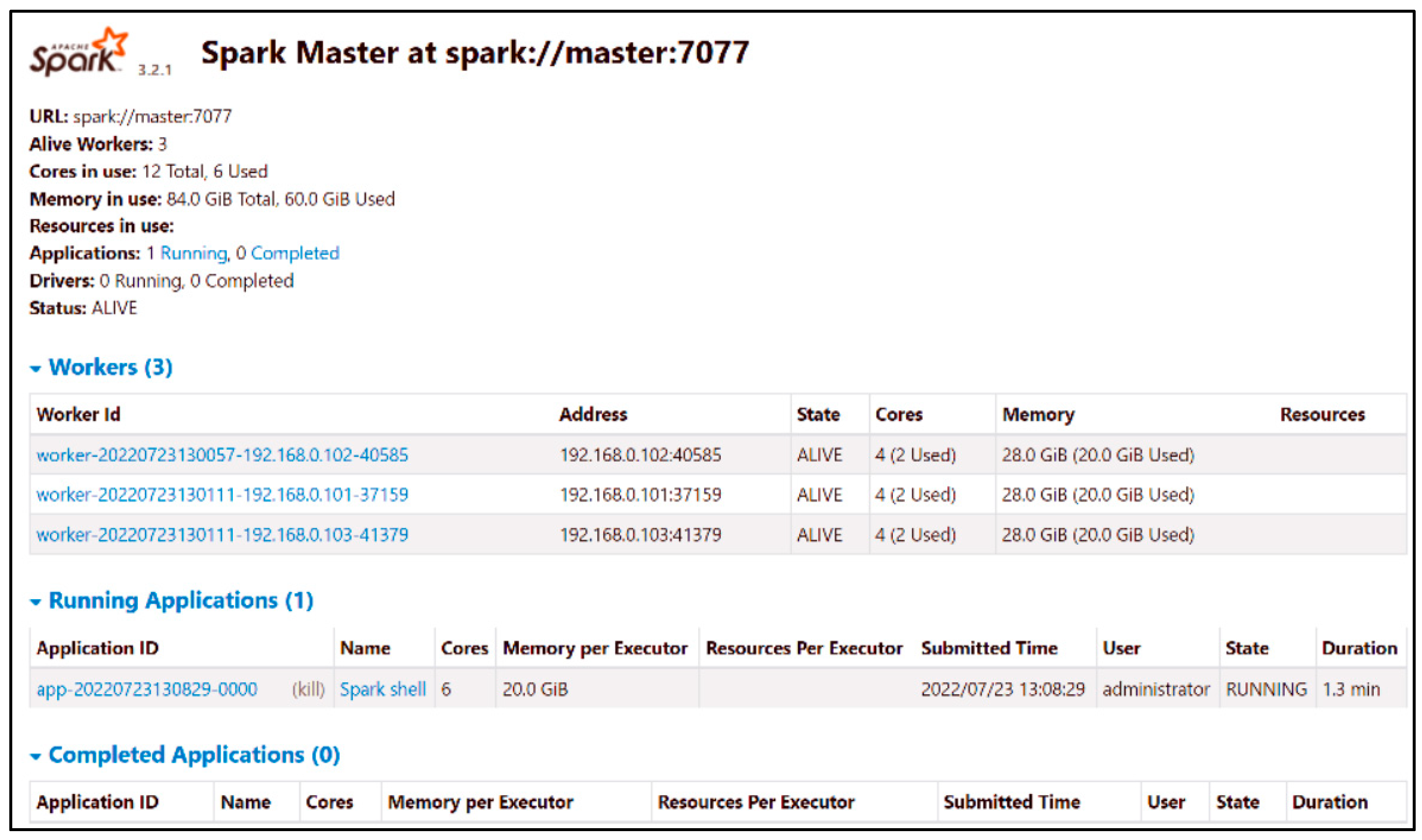The image size is (1422, 840).
Task: Sort workers by Address column header
Action: tap(593, 415)
